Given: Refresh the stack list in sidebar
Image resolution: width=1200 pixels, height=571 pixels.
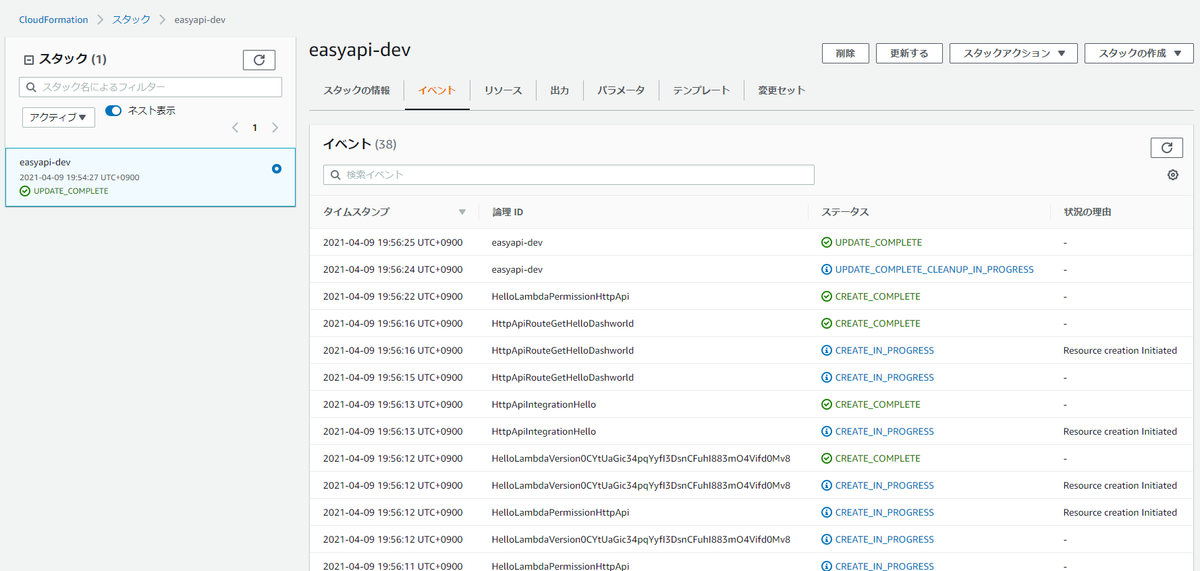Looking at the screenshot, I should coord(259,60).
